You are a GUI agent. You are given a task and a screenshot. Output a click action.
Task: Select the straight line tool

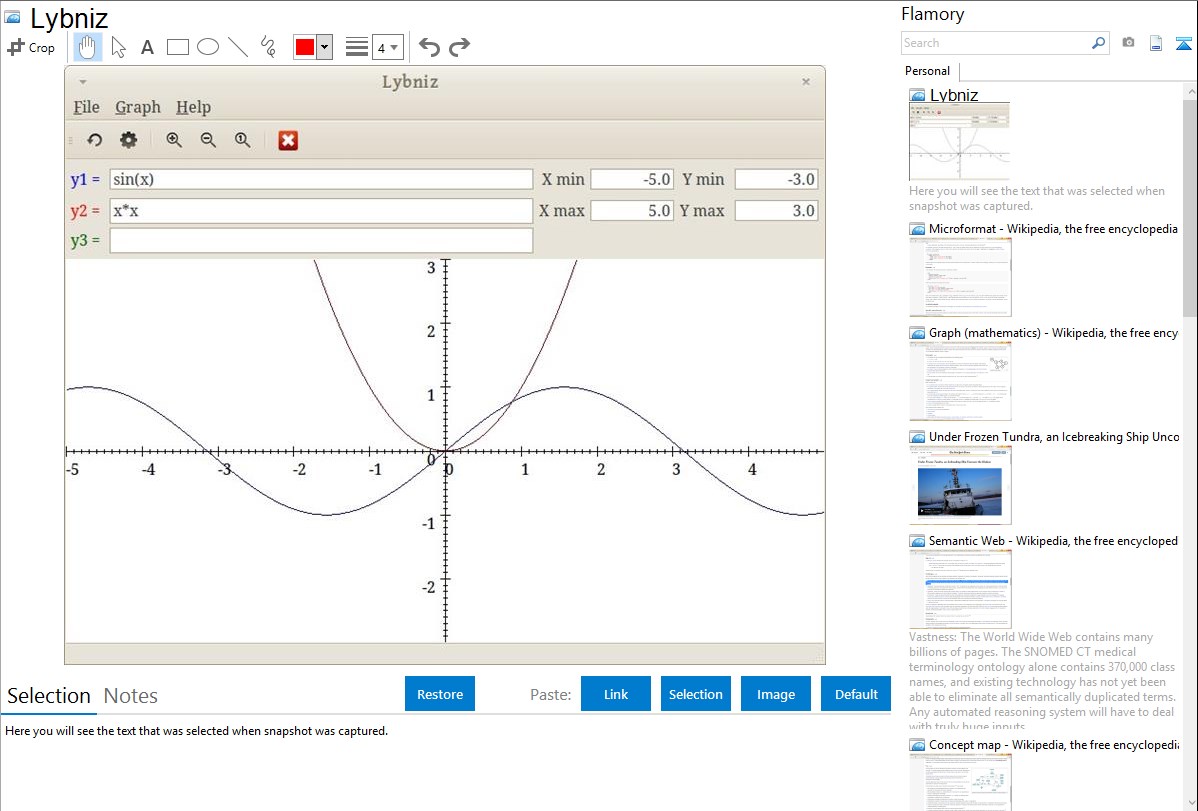(x=238, y=47)
